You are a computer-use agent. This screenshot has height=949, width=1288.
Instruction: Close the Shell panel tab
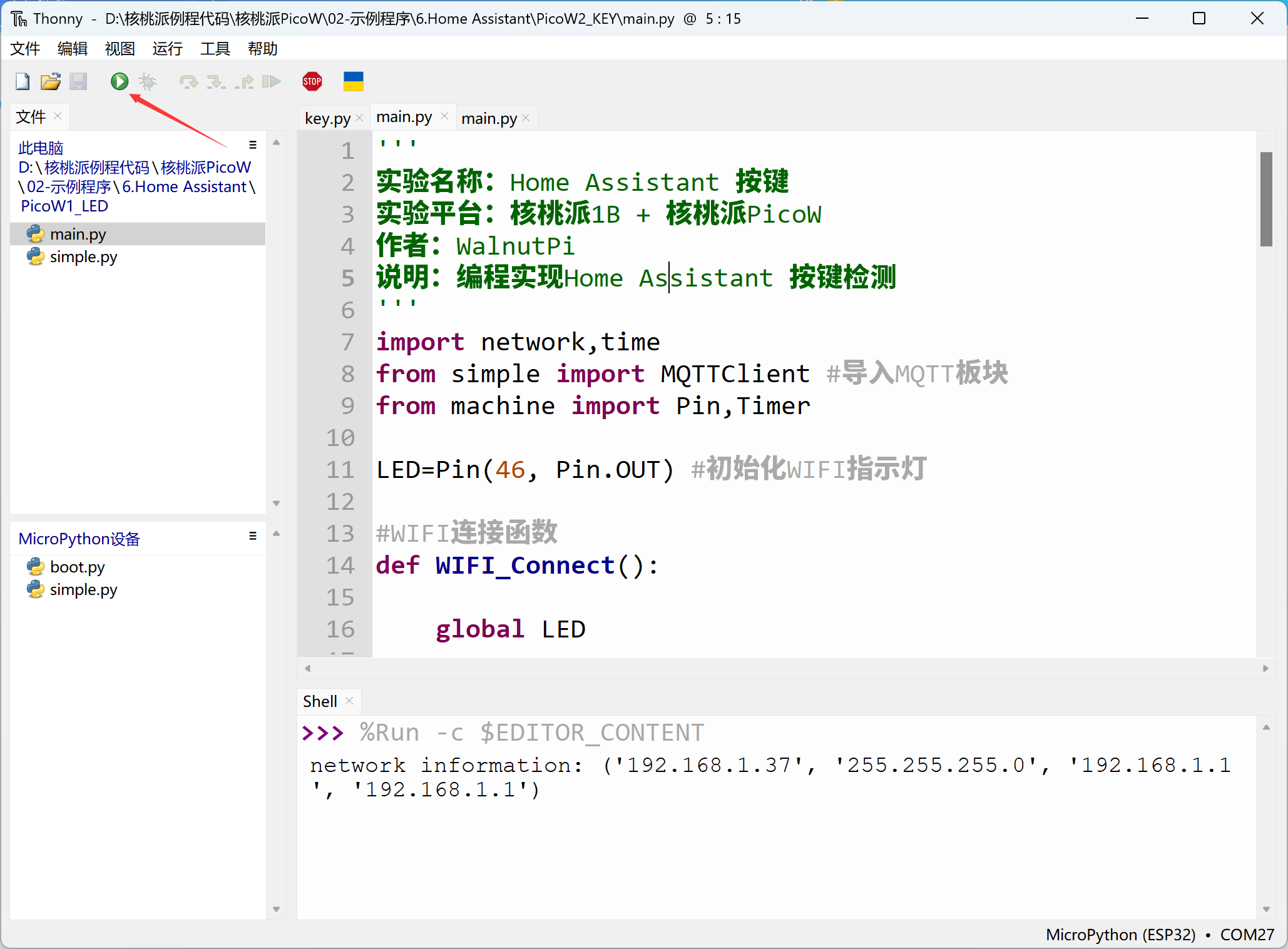[349, 701]
